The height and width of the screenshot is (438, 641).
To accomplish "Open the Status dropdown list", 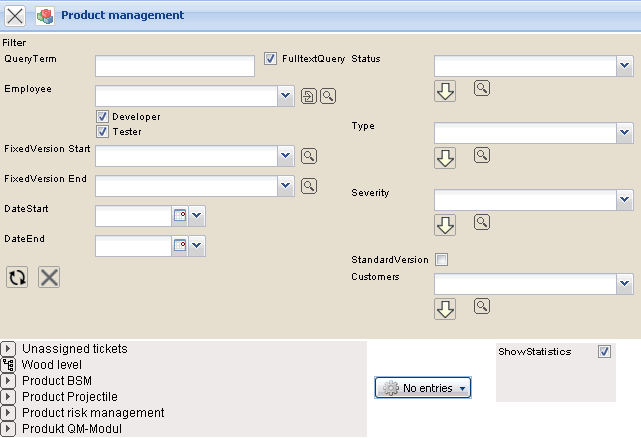I will [x=624, y=66].
